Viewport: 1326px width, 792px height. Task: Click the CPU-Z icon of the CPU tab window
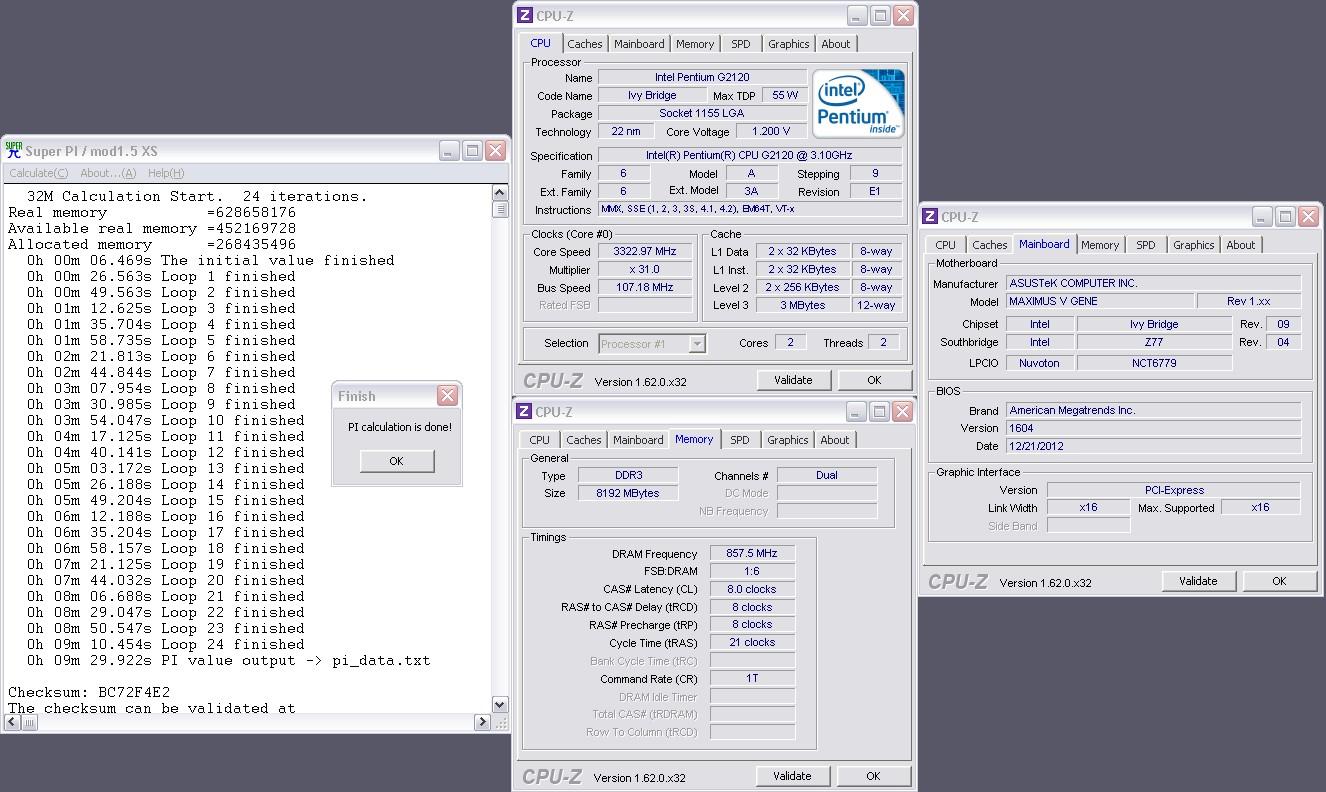click(x=525, y=15)
